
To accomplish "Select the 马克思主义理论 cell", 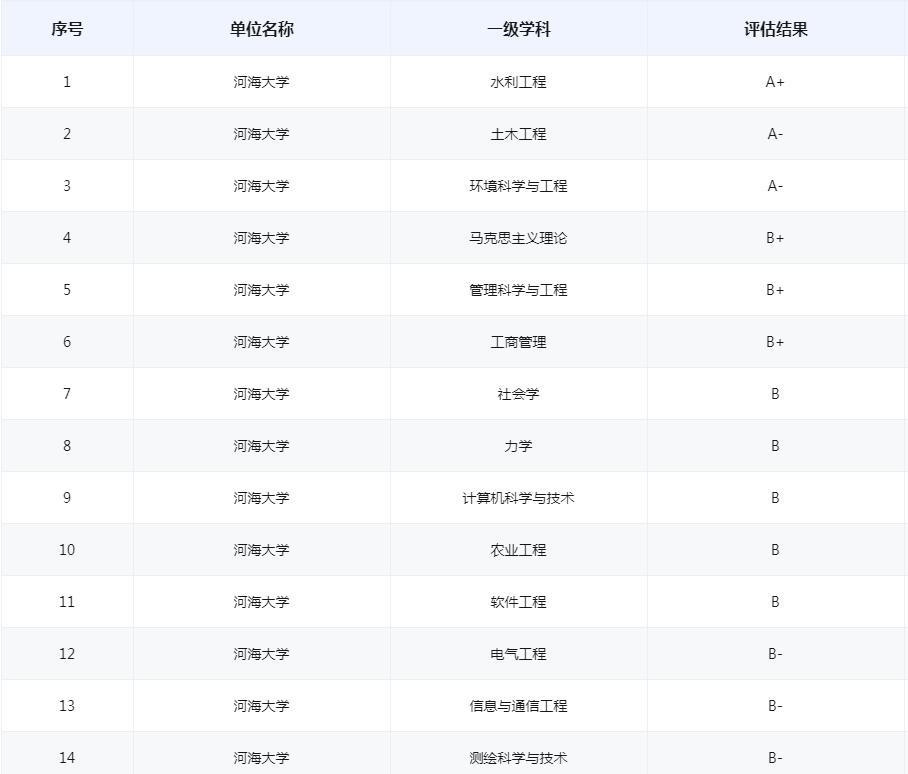I will pyautogui.click(x=518, y=238).
